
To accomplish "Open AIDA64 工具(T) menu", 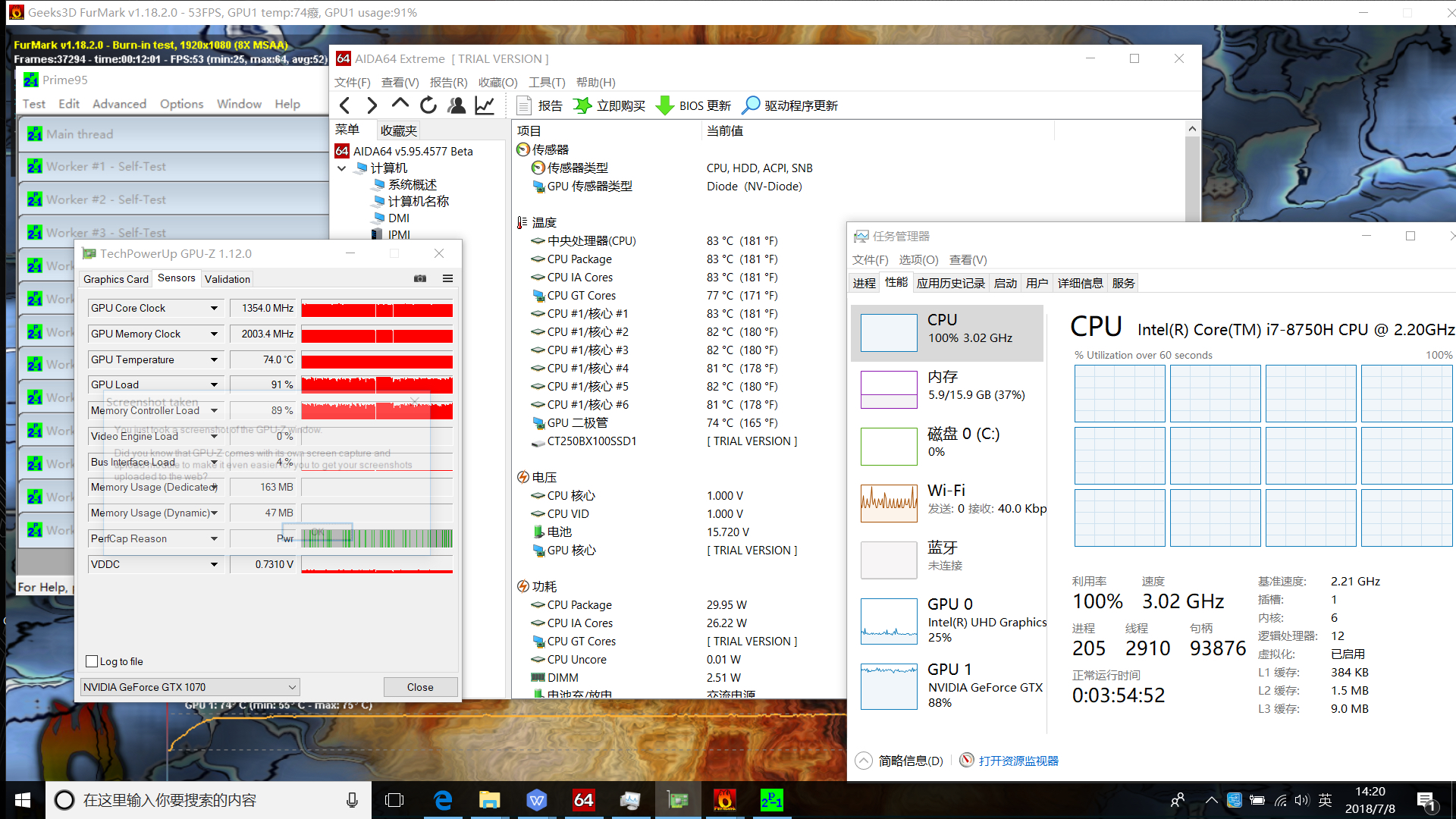I will pyautogui.click(x=547, y=82).
